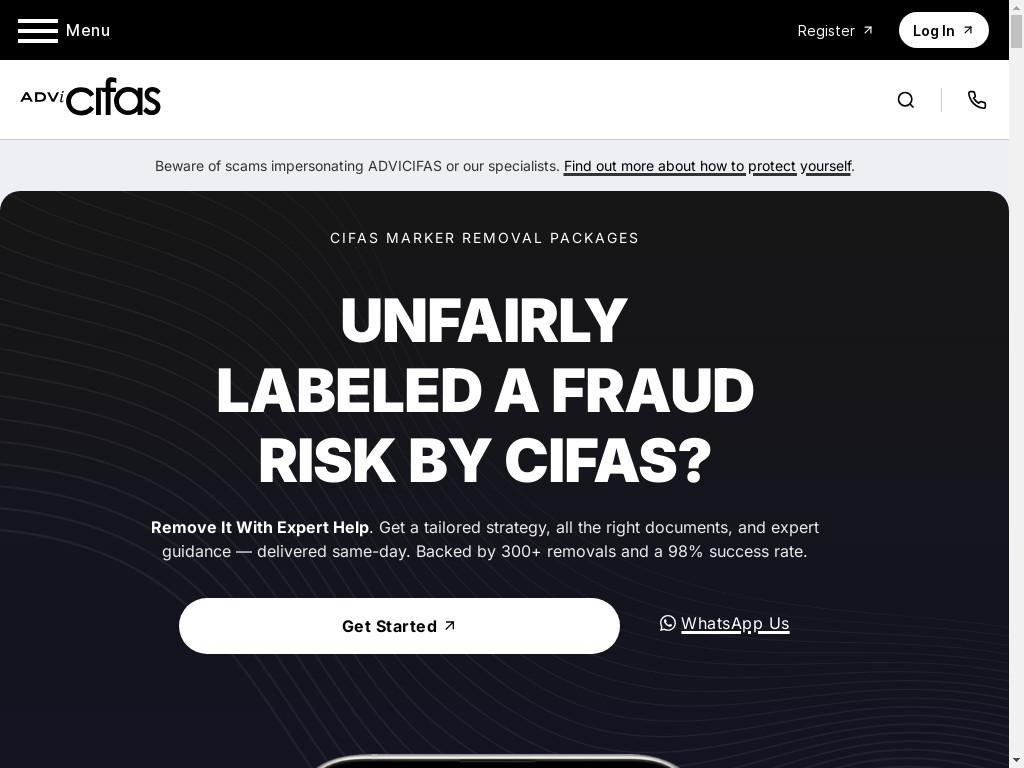Click the scrollbar up arrow
Viewport: 1024px width, 768px height.
[x=1016, y=6]
